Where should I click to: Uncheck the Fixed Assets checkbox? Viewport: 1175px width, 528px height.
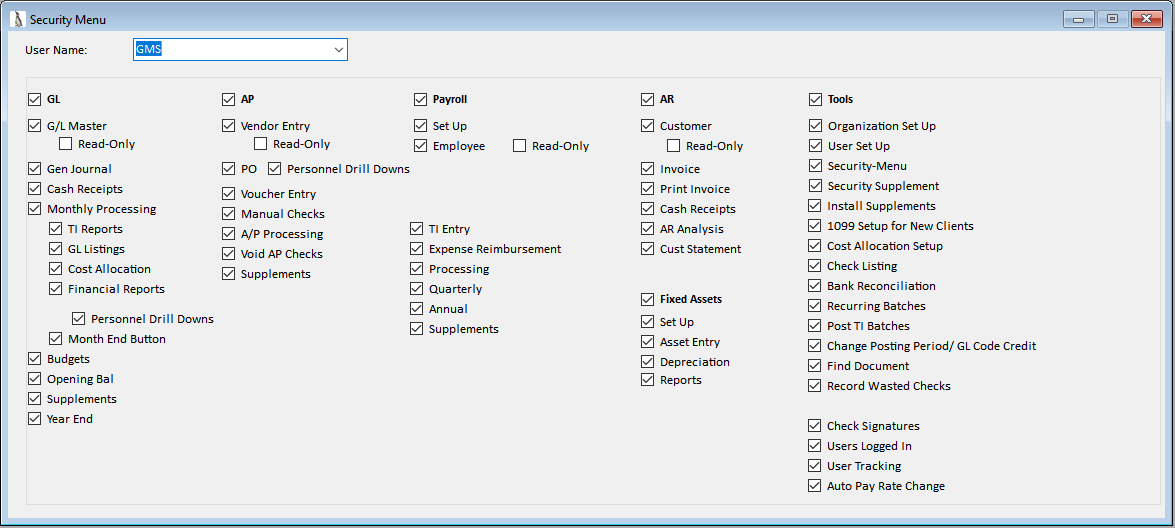pyautogui.click(x=647, y=299)
